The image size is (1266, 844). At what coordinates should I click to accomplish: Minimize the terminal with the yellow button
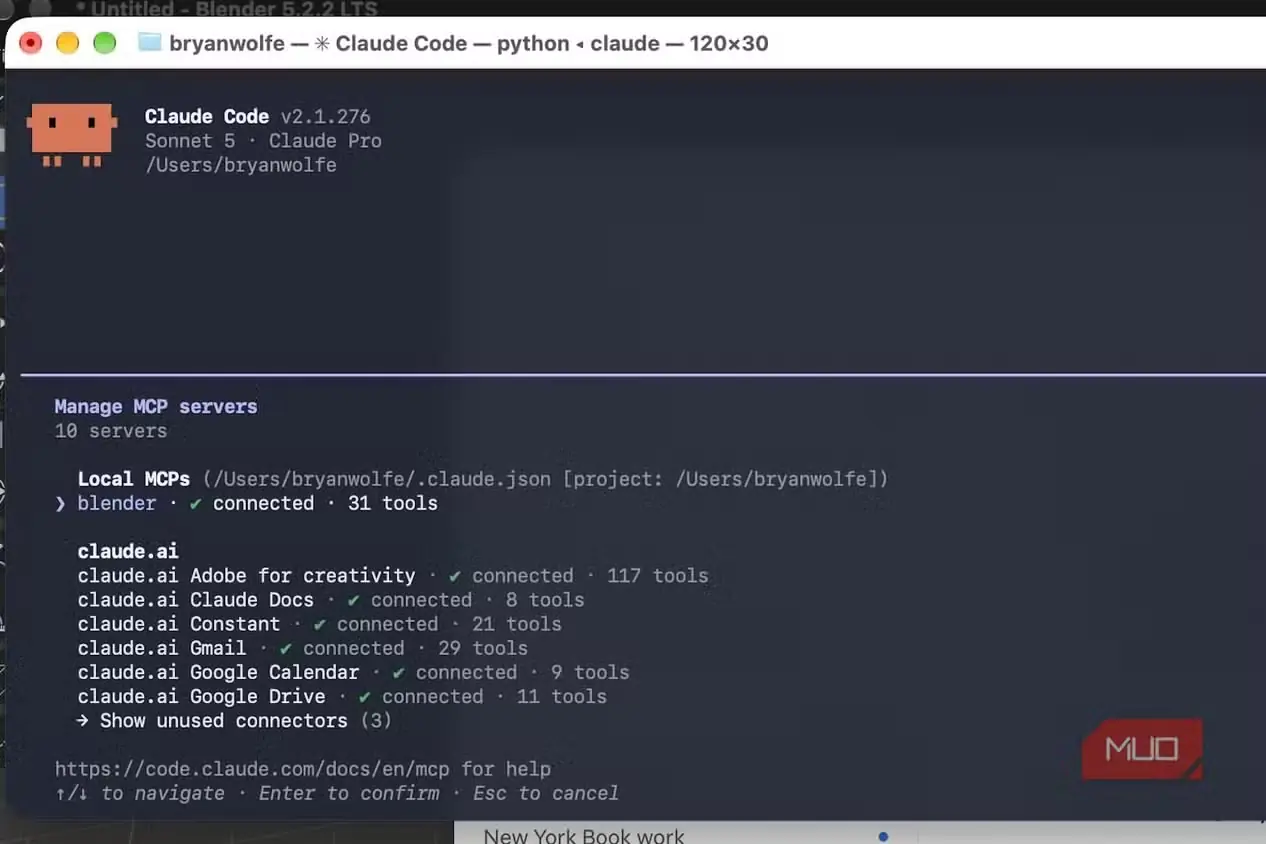tap(67, 43)
